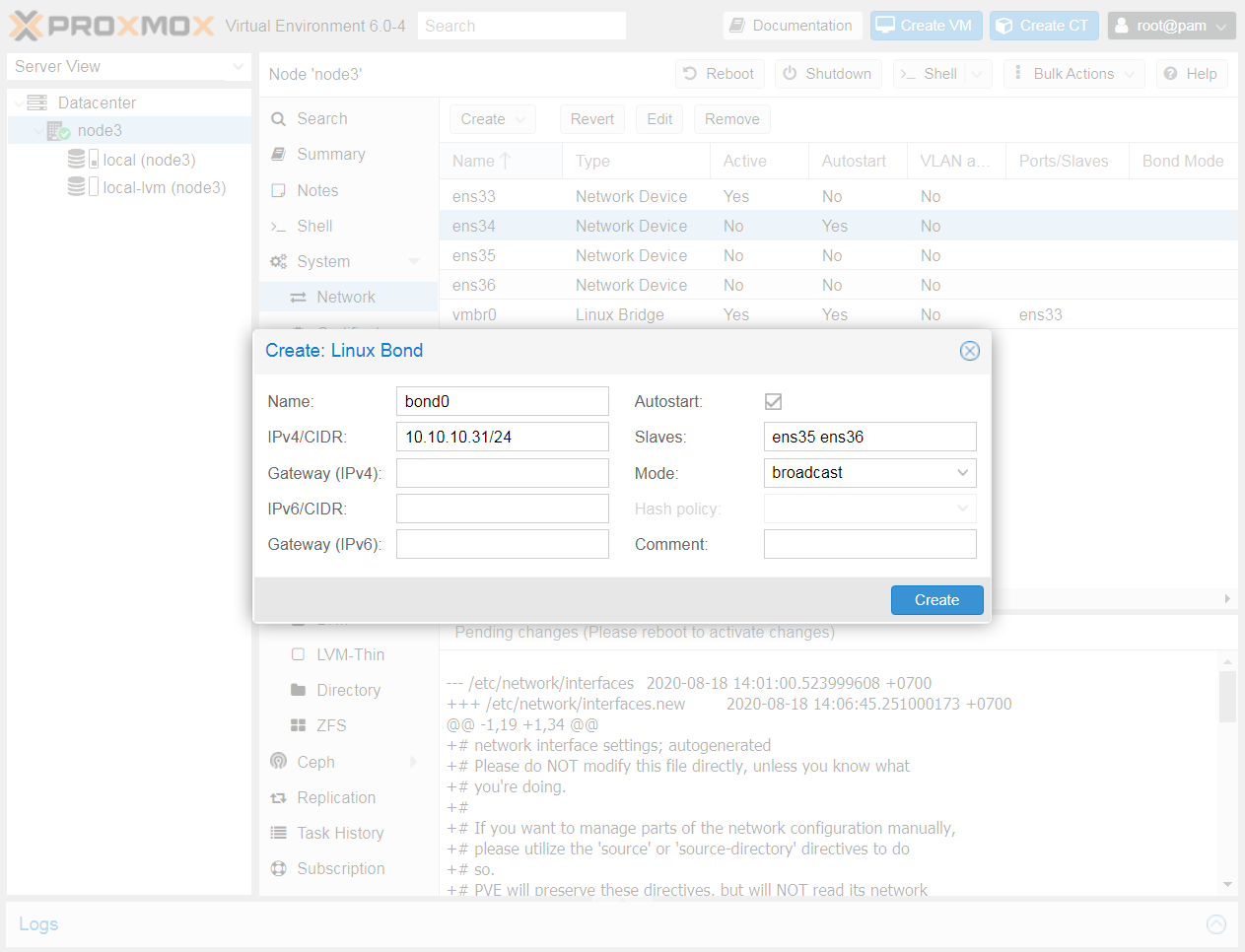Screen dimensions: 1245x952
Task: Open the Mode dropdown showing broadcast
Action: tap(963, 473)
